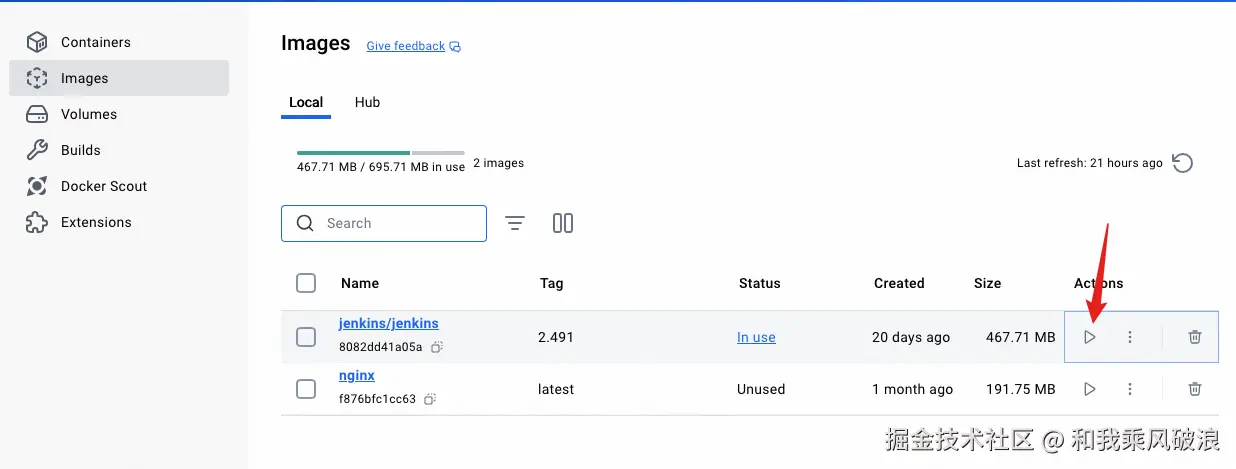Select the nginx row checkbox
Image resolution: width=1236 pixels, height=469 pixels.
tap(306, 389)
